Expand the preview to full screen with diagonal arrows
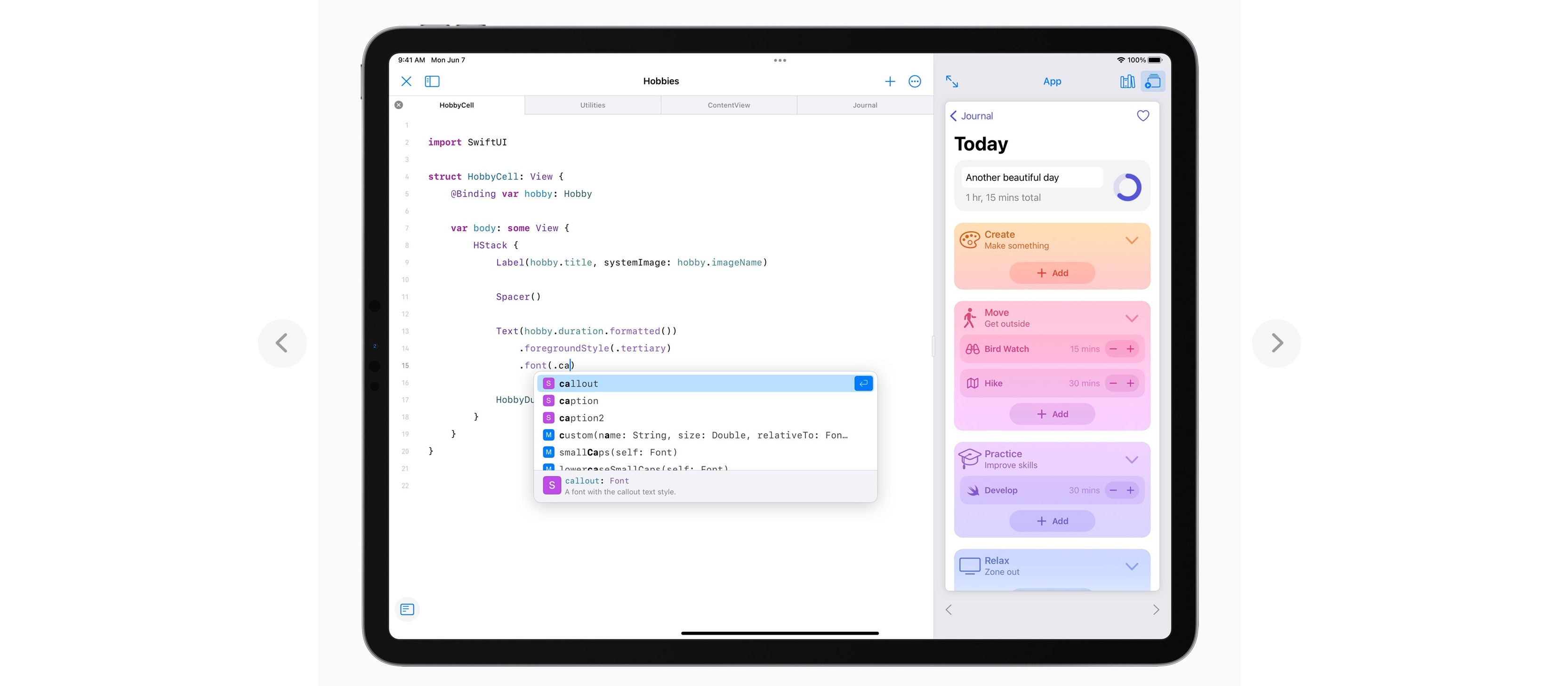 (x=951, y=80)
